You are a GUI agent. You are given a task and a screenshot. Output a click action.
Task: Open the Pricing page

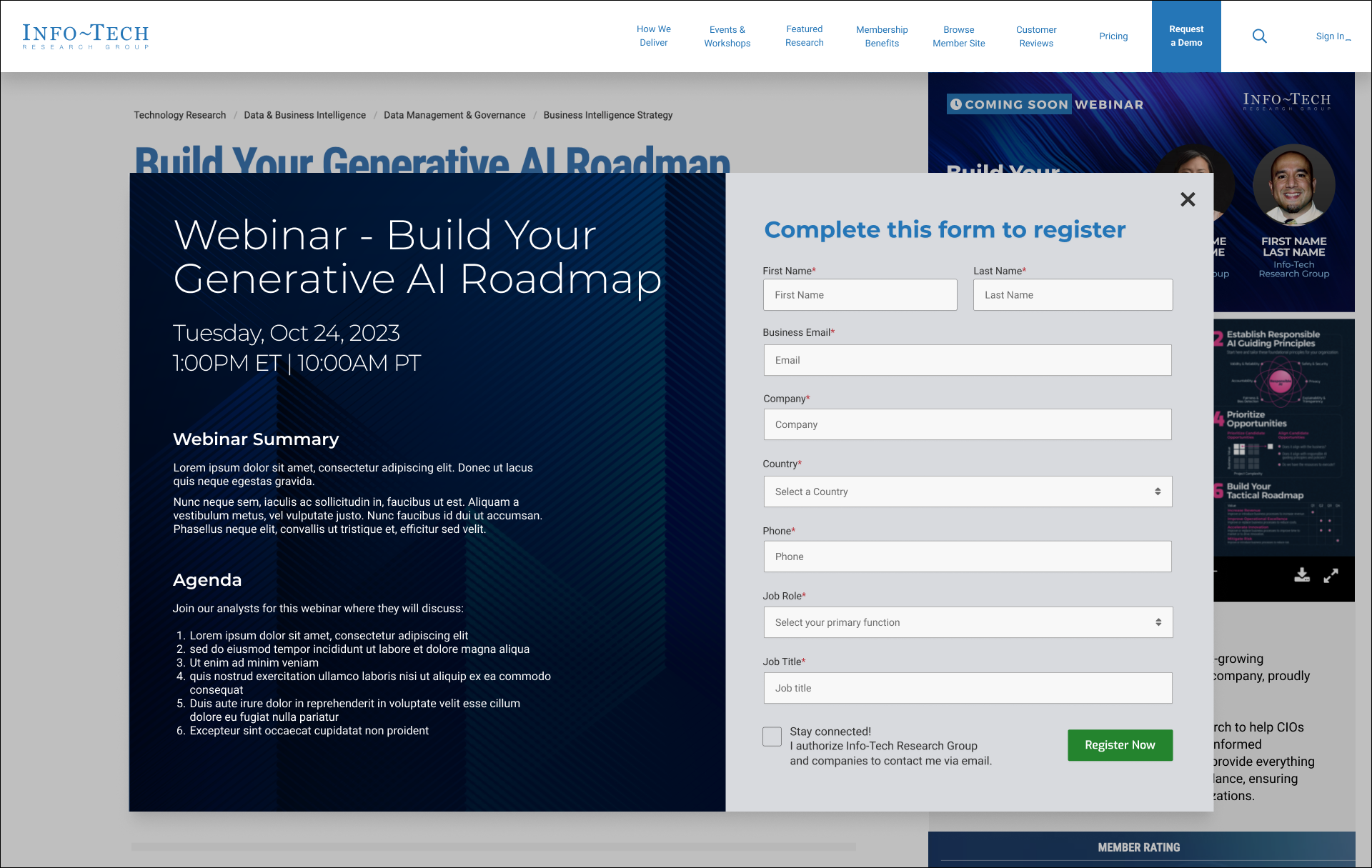click(x=1113, y=36)
